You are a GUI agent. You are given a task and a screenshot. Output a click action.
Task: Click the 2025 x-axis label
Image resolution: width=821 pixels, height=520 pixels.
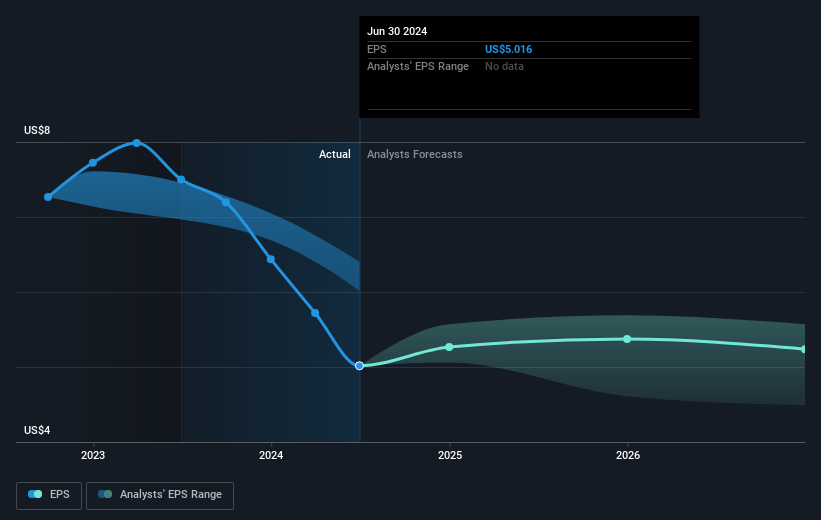[450, 455]
